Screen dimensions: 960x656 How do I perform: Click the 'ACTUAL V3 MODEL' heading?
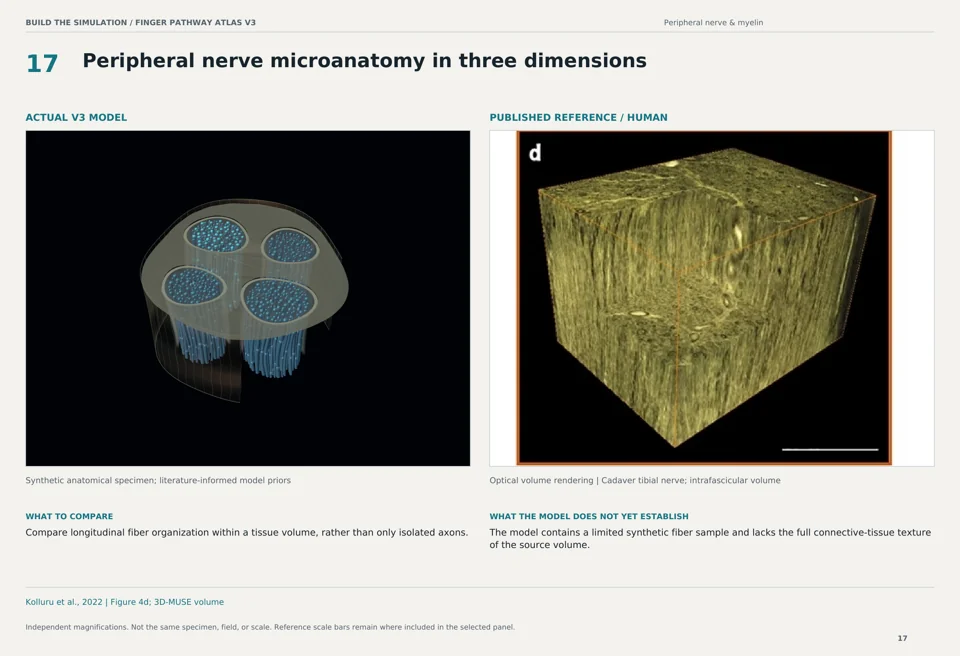(x=76, y=118)
